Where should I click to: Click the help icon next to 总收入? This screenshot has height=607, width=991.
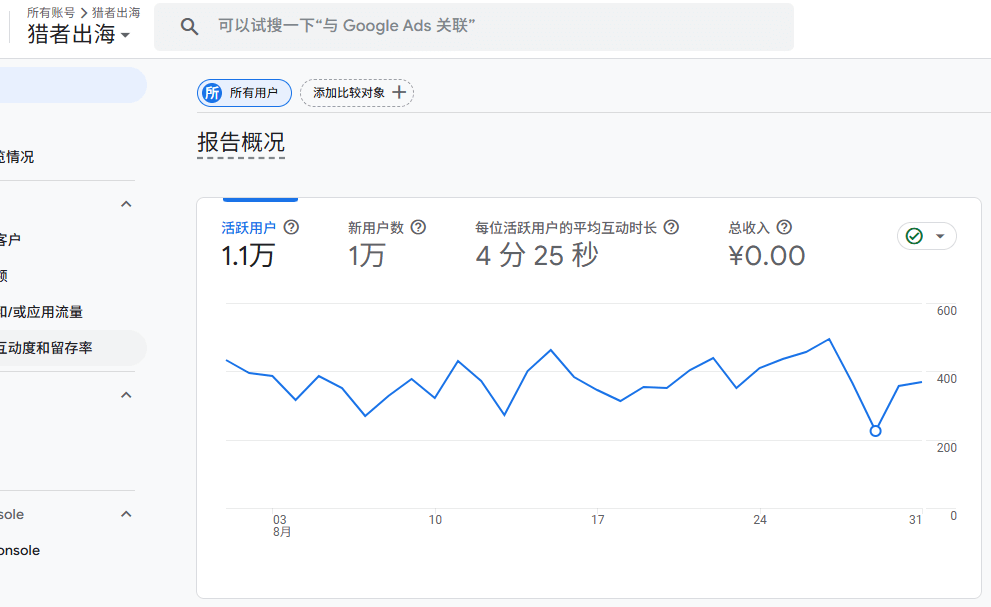(x=784, y=227)
